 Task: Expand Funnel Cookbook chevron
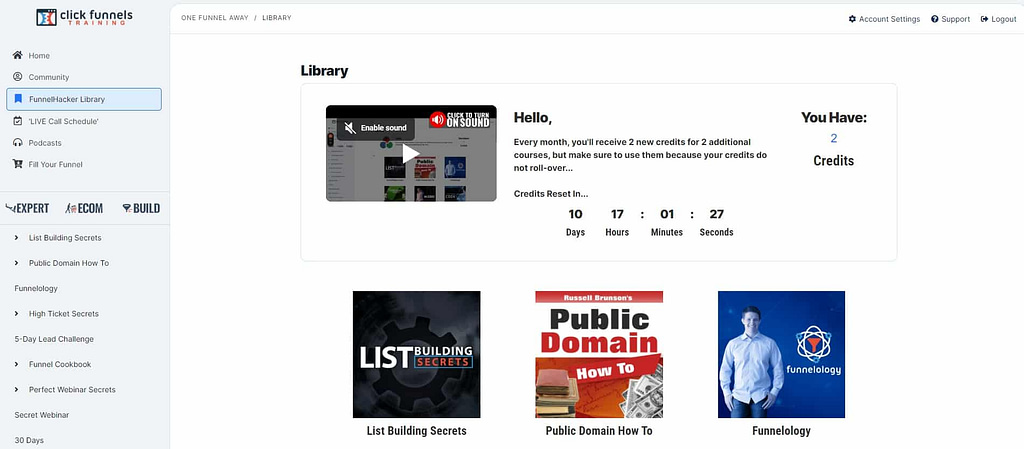coord(16,364)
